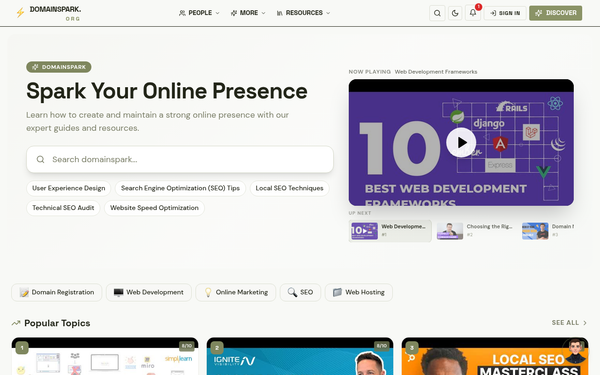Open the Domain Registration category
This screenshot has width=600, height=375.
(57, 292)
